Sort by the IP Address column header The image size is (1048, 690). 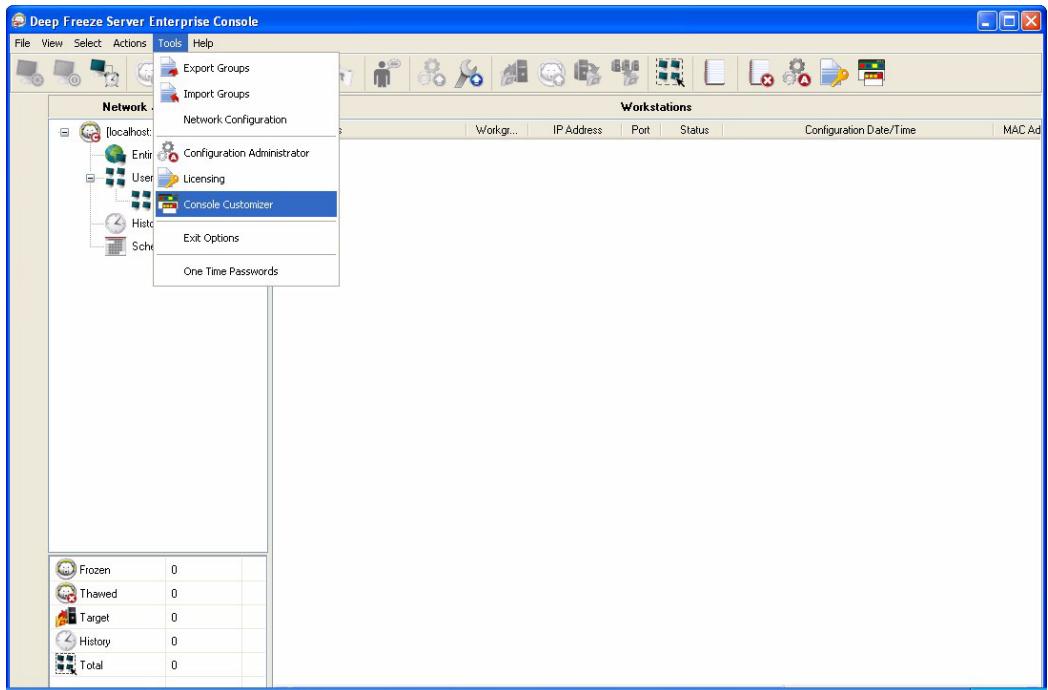tap(575, 130)
